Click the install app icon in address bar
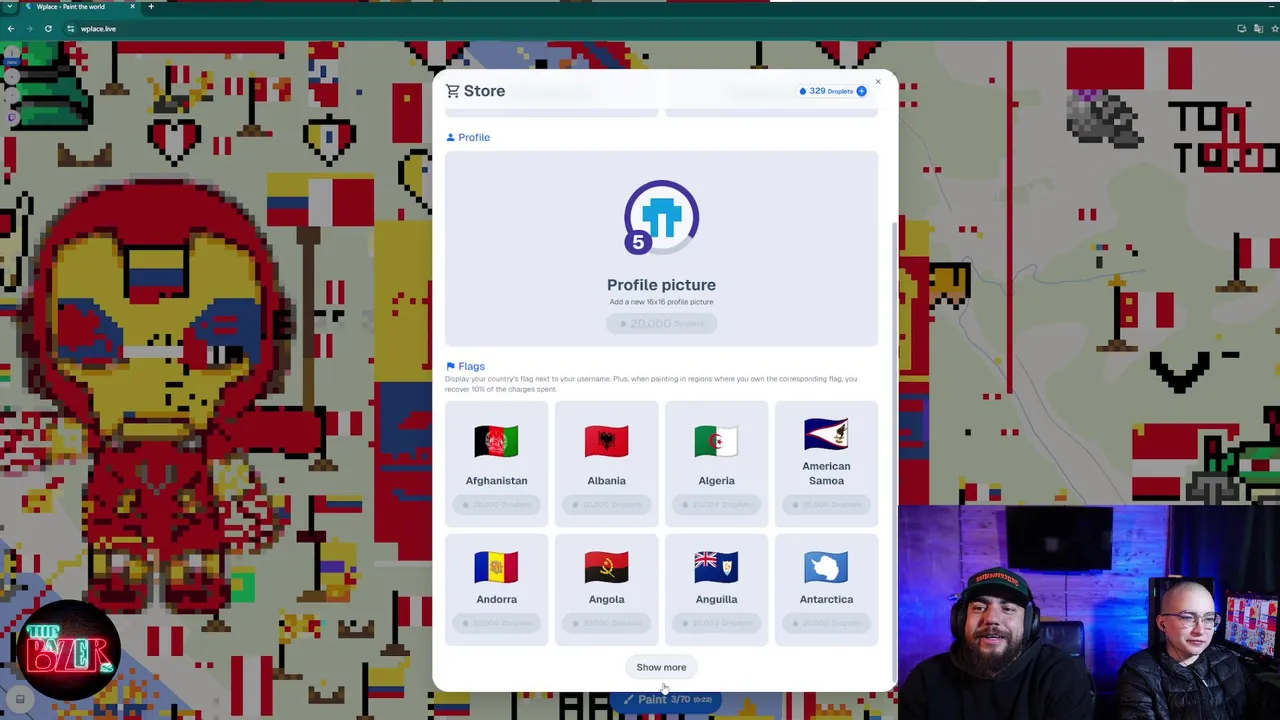 click(1241, 29)
